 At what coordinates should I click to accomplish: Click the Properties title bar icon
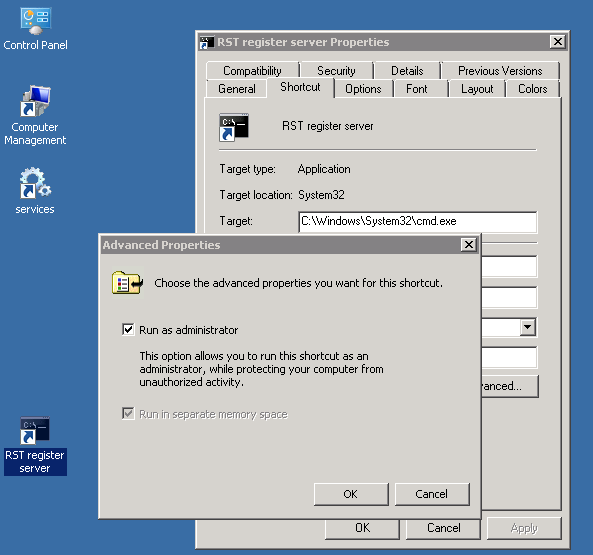[x=206, y=42]
